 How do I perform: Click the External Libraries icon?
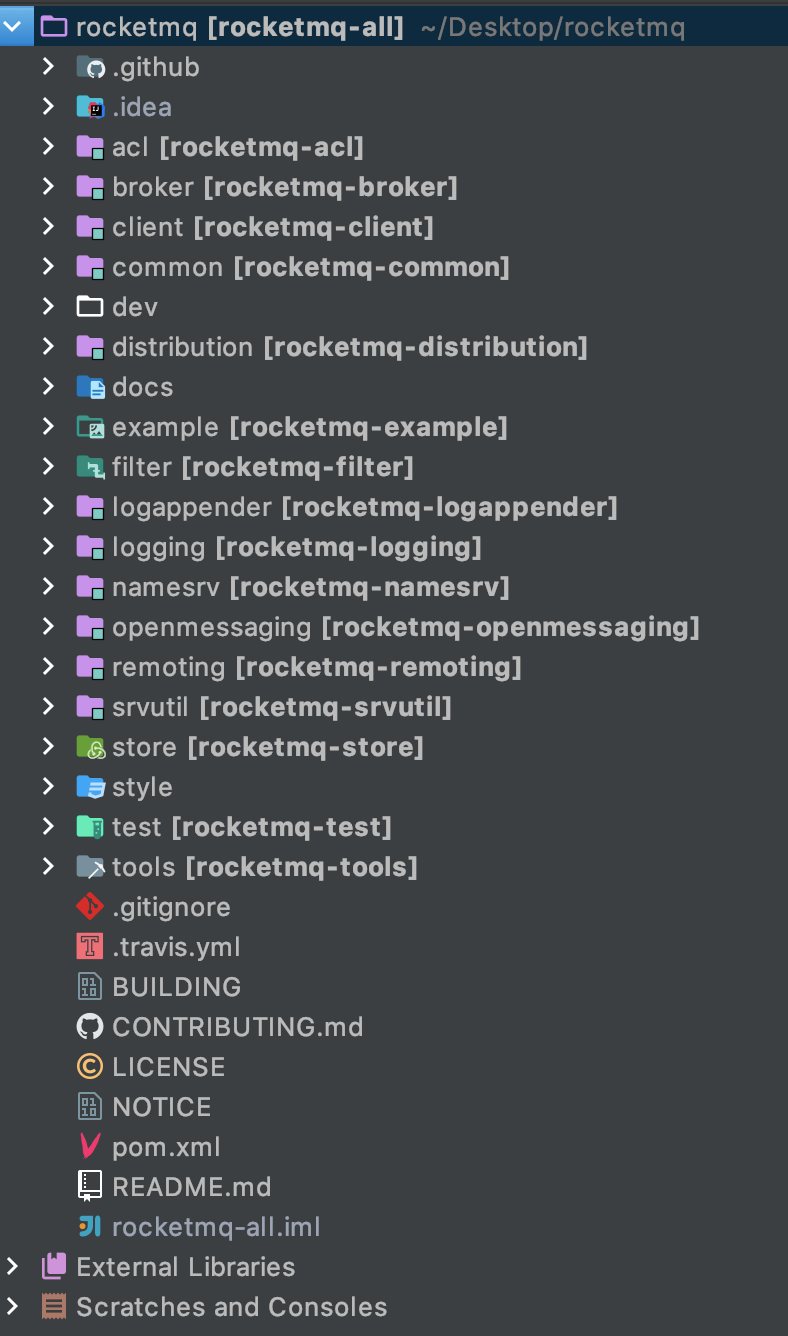(54, 1267)
